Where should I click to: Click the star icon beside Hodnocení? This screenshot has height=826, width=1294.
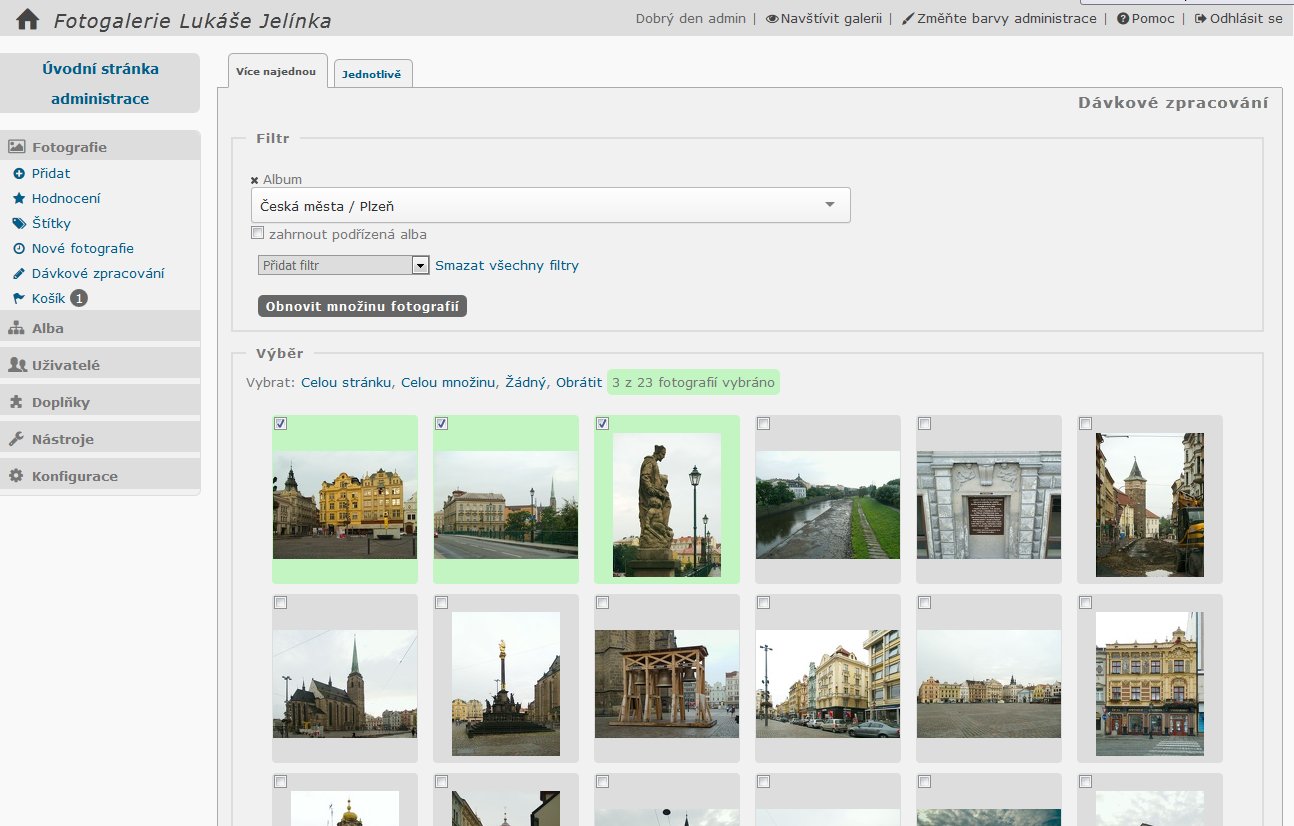point(18,199)
